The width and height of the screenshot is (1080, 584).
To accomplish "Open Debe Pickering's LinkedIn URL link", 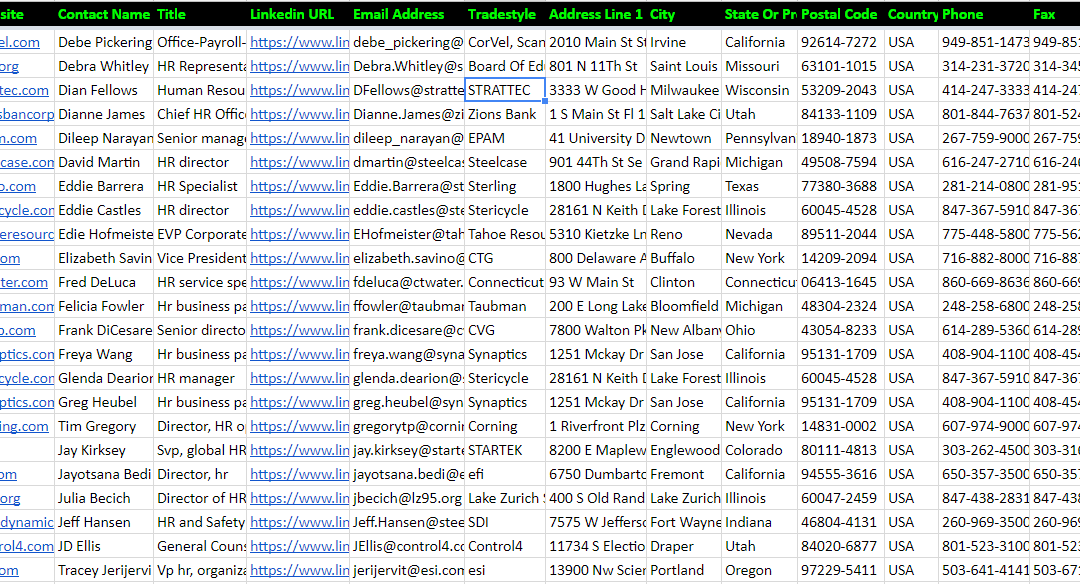I will pos(300,42).
